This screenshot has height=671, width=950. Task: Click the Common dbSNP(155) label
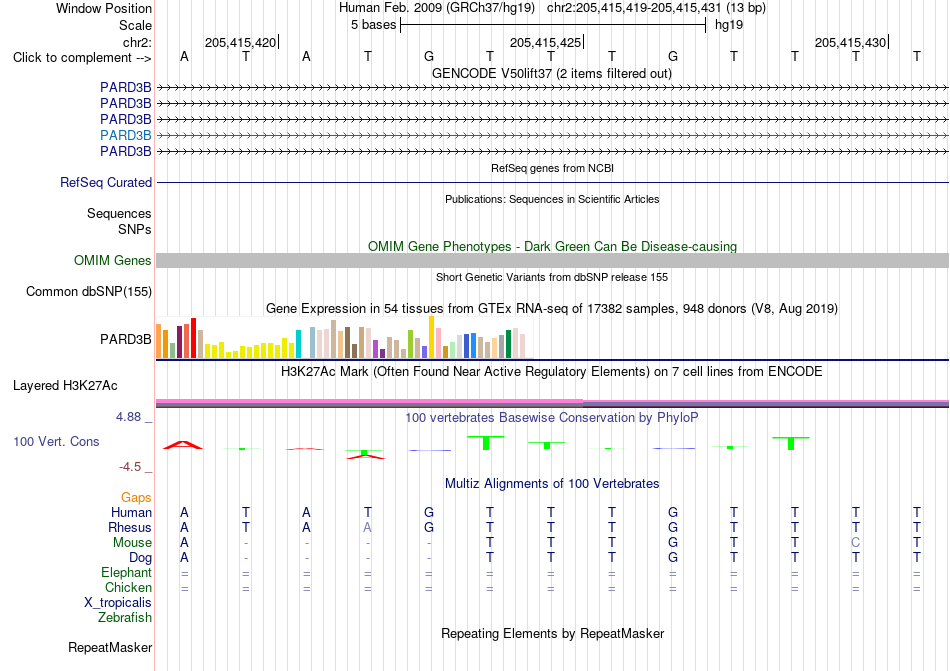tap(89, 291)
